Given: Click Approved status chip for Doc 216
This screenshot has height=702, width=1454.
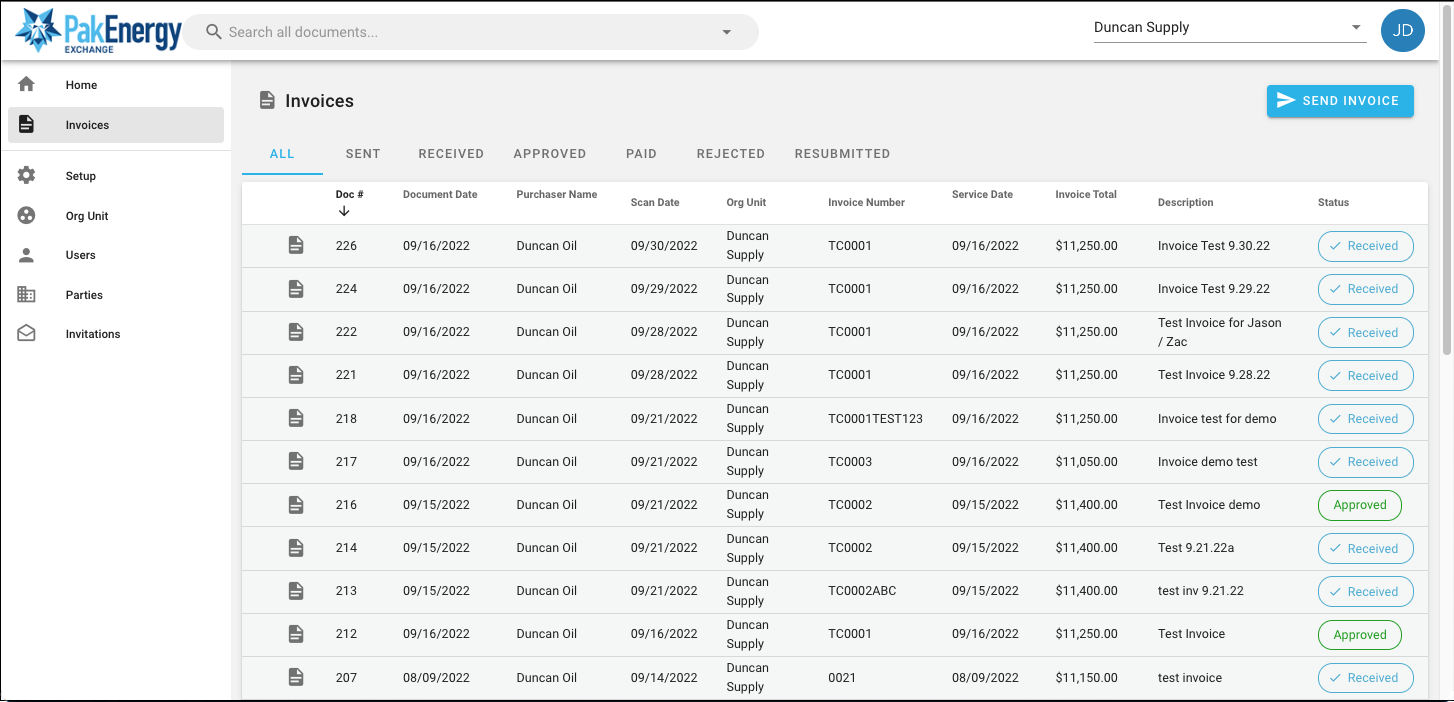Looking at the screenshot, I should [x=1360, y=505].
